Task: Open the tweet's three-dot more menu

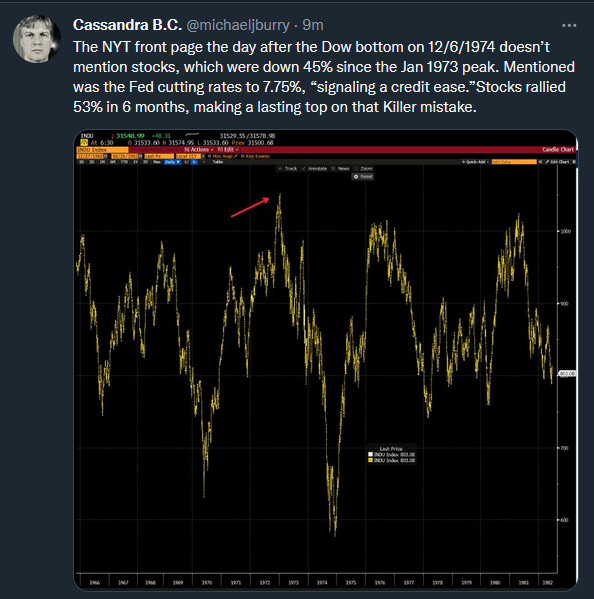Action: (569, 26)
